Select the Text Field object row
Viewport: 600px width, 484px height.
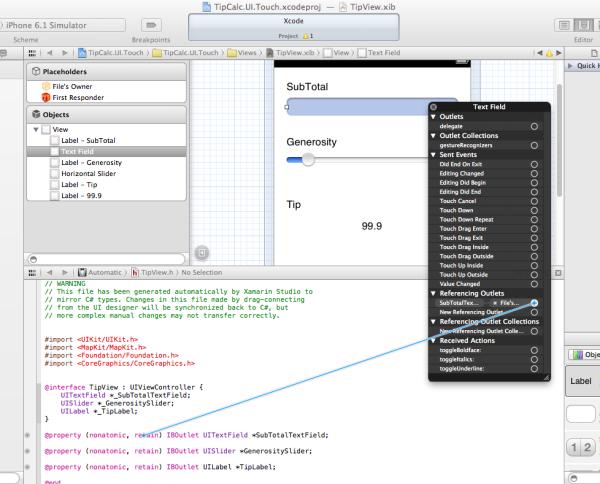[106, 152]
